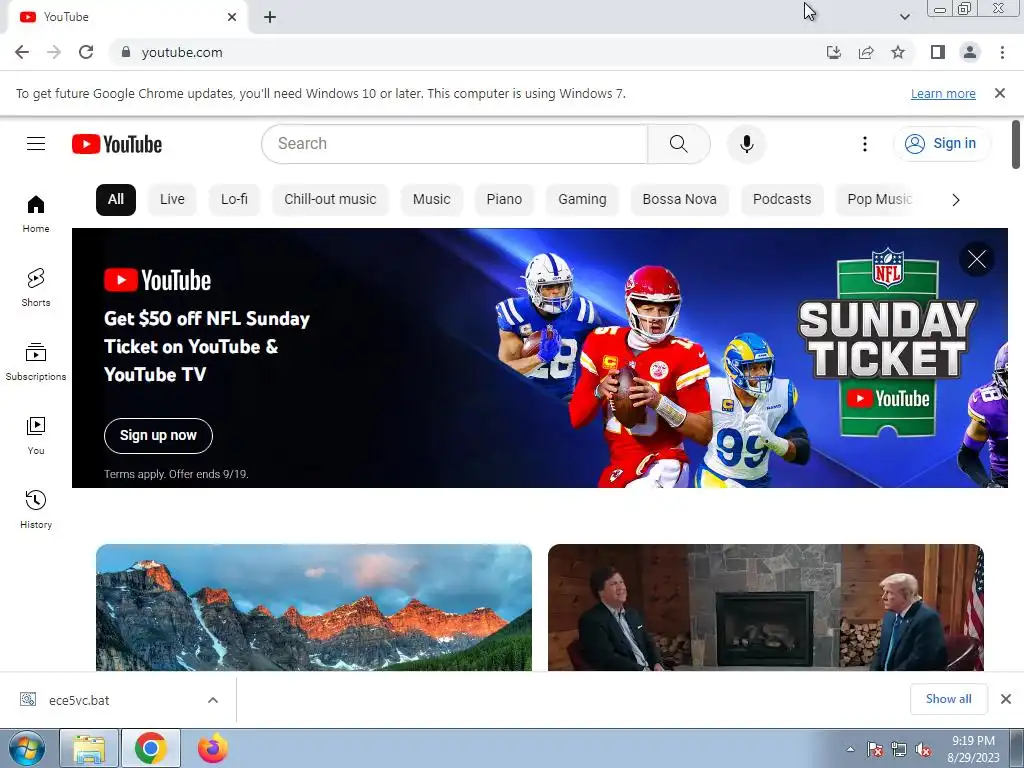The width and height of the screenshot is (1024, 768).
Task: Click the network status tray icon
Action: point(899,749)
